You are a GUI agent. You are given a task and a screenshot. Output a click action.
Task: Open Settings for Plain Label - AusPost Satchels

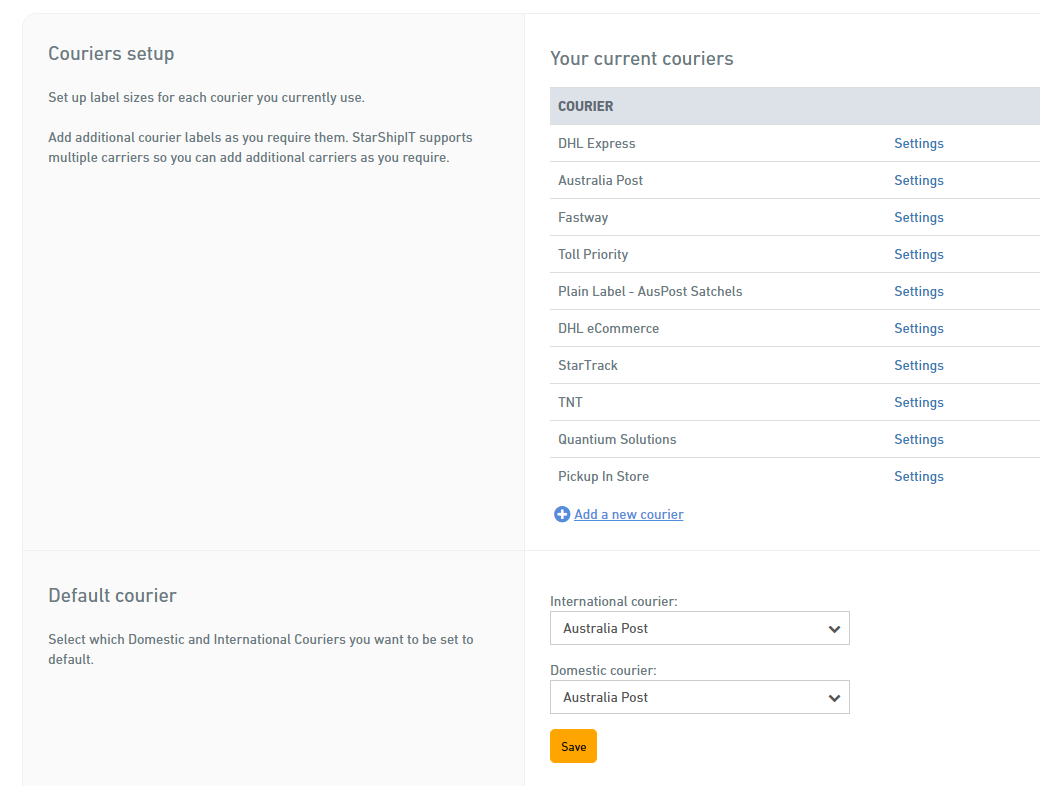[918, 291]
